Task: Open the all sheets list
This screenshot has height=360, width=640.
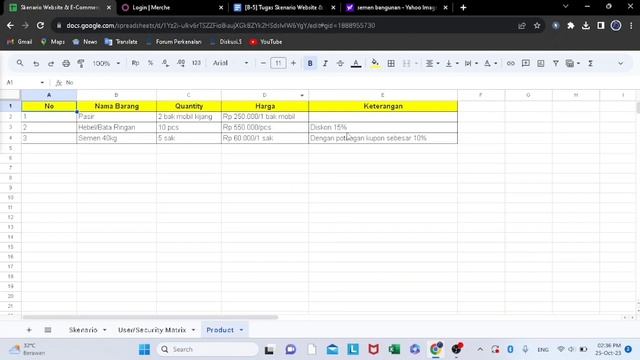Action: pyautogui.click(x=48, y=330)
